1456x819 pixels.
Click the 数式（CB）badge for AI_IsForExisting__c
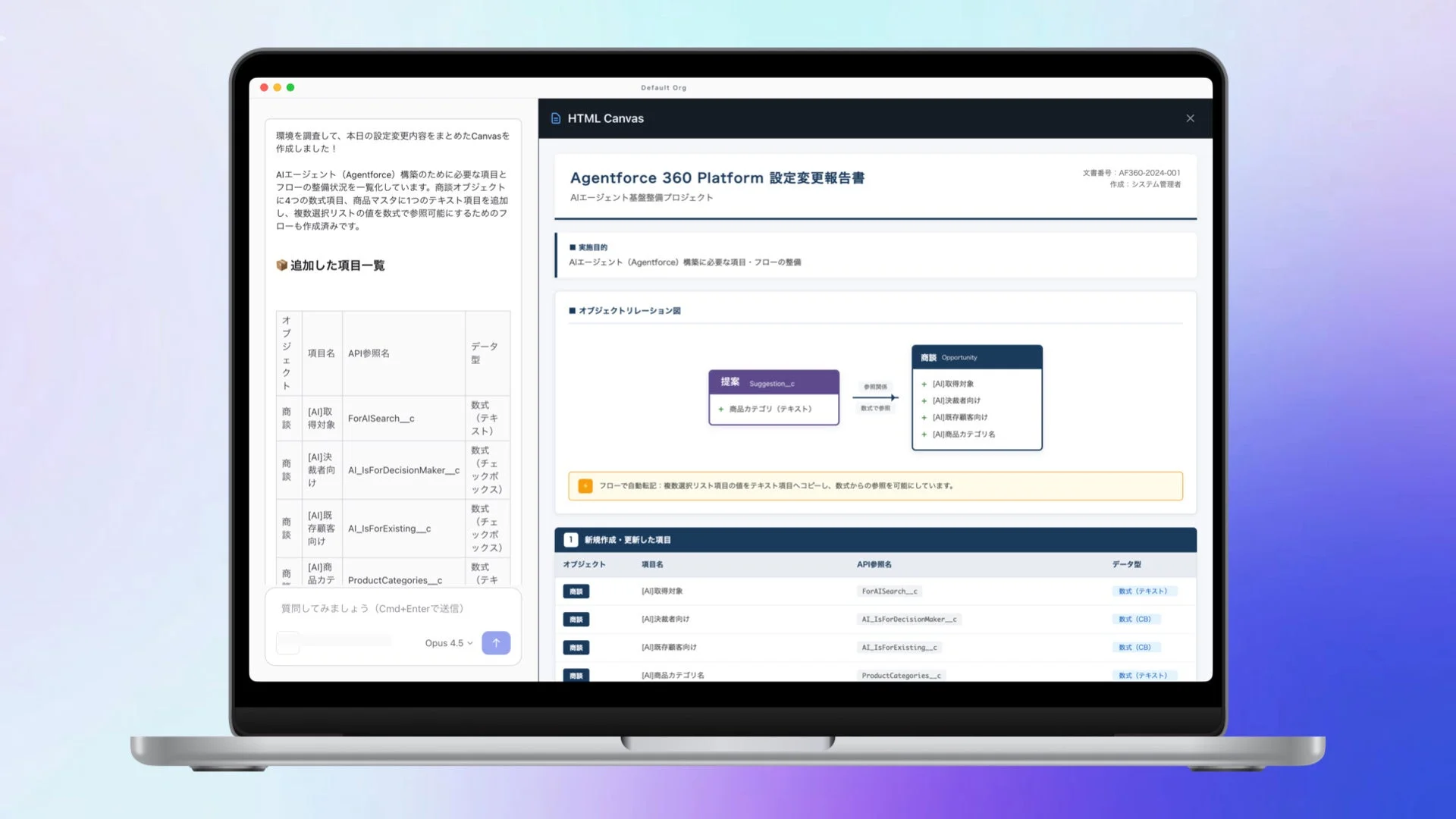pos(1135,647)
